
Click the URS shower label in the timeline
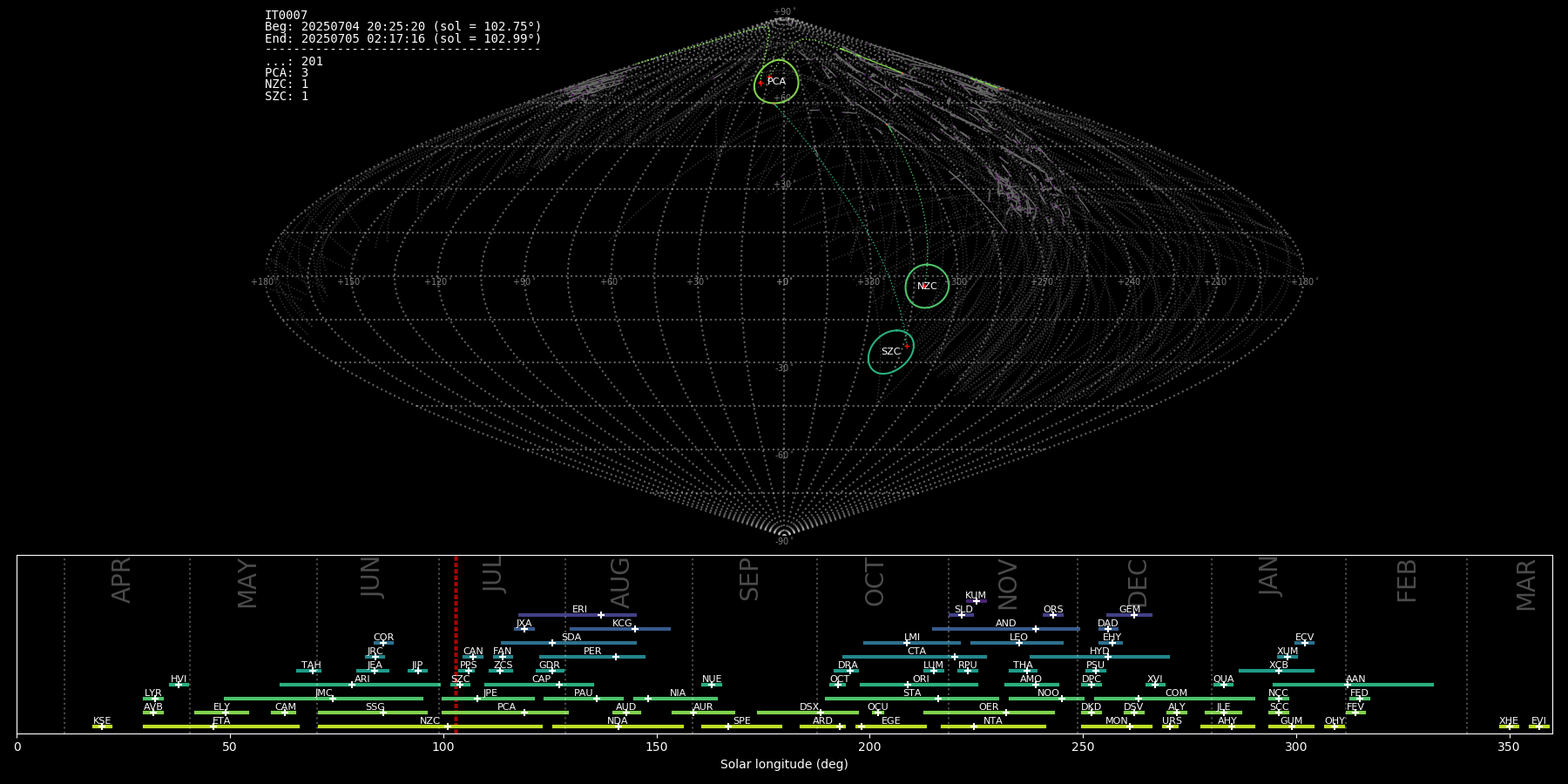pyautogui.click(x=1172, y=720)
